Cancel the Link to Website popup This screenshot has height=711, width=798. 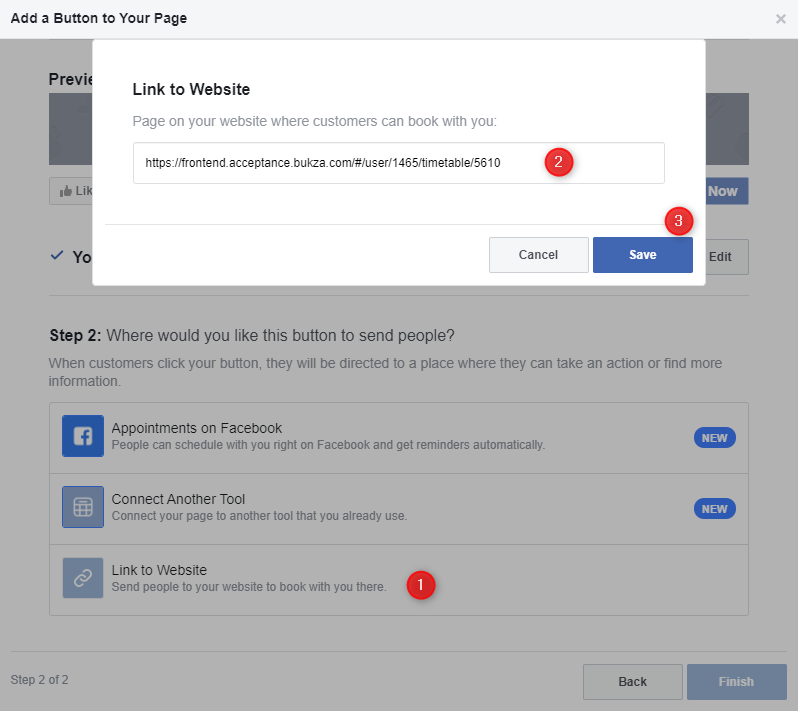coord(538,255)
